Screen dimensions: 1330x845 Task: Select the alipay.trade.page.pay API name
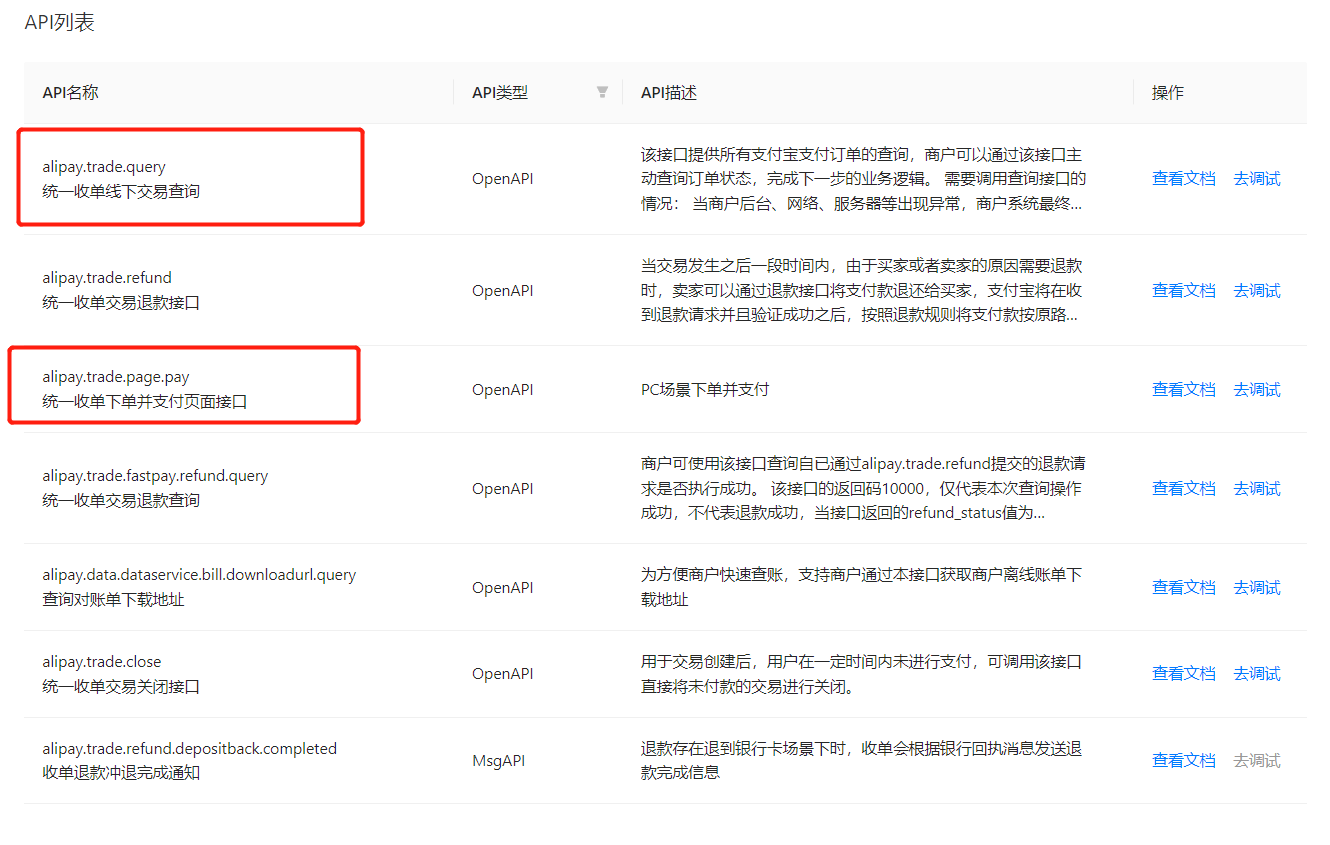(116, 377)
